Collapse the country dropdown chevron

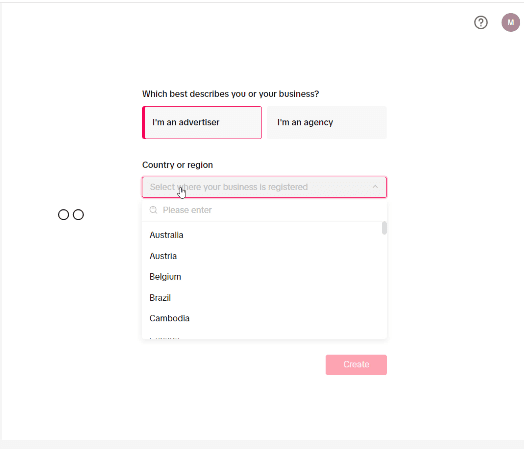point(375,187)
